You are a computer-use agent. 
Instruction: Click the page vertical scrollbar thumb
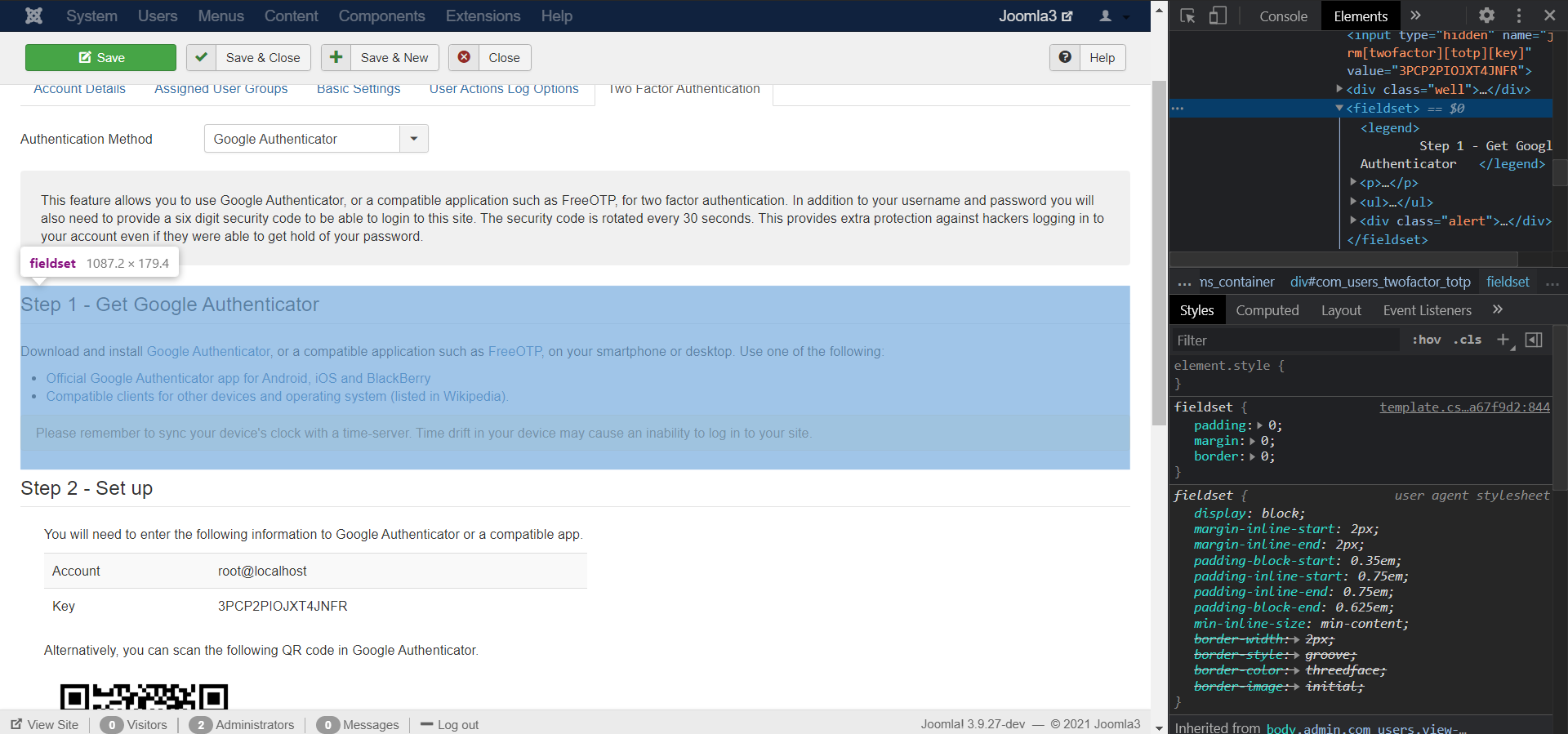(x=1159, y=253)
